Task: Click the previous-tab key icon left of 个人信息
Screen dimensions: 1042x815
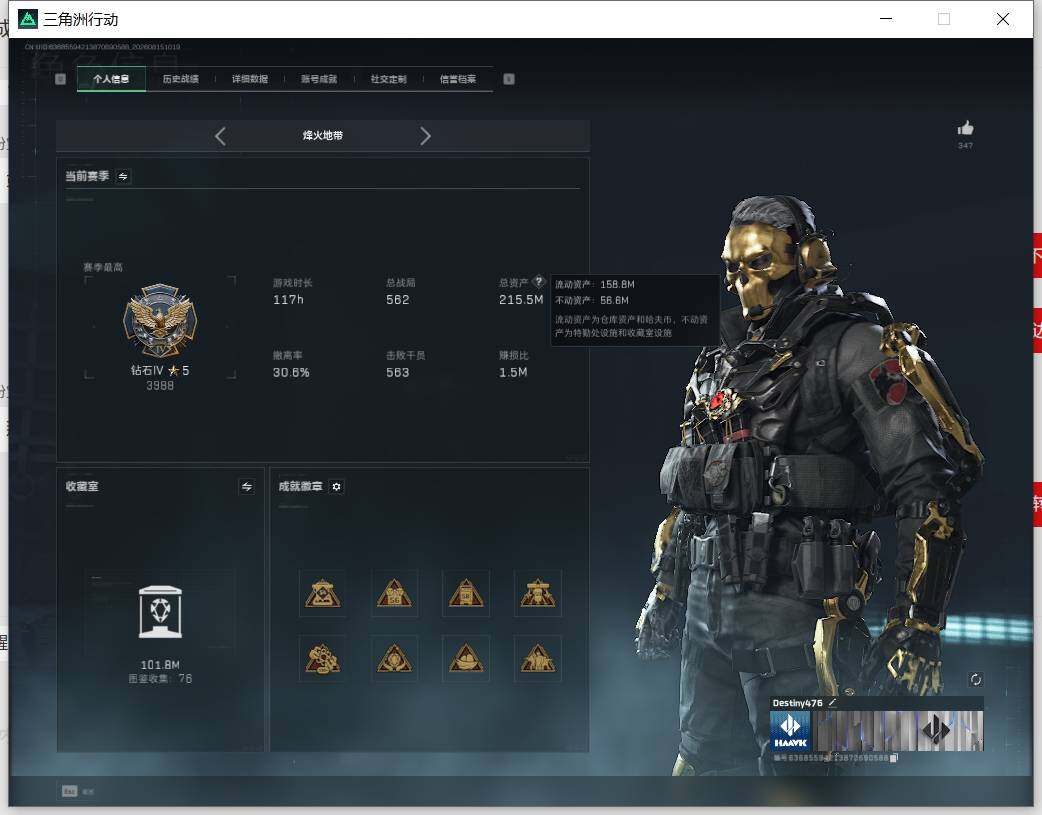Action: 60,79
